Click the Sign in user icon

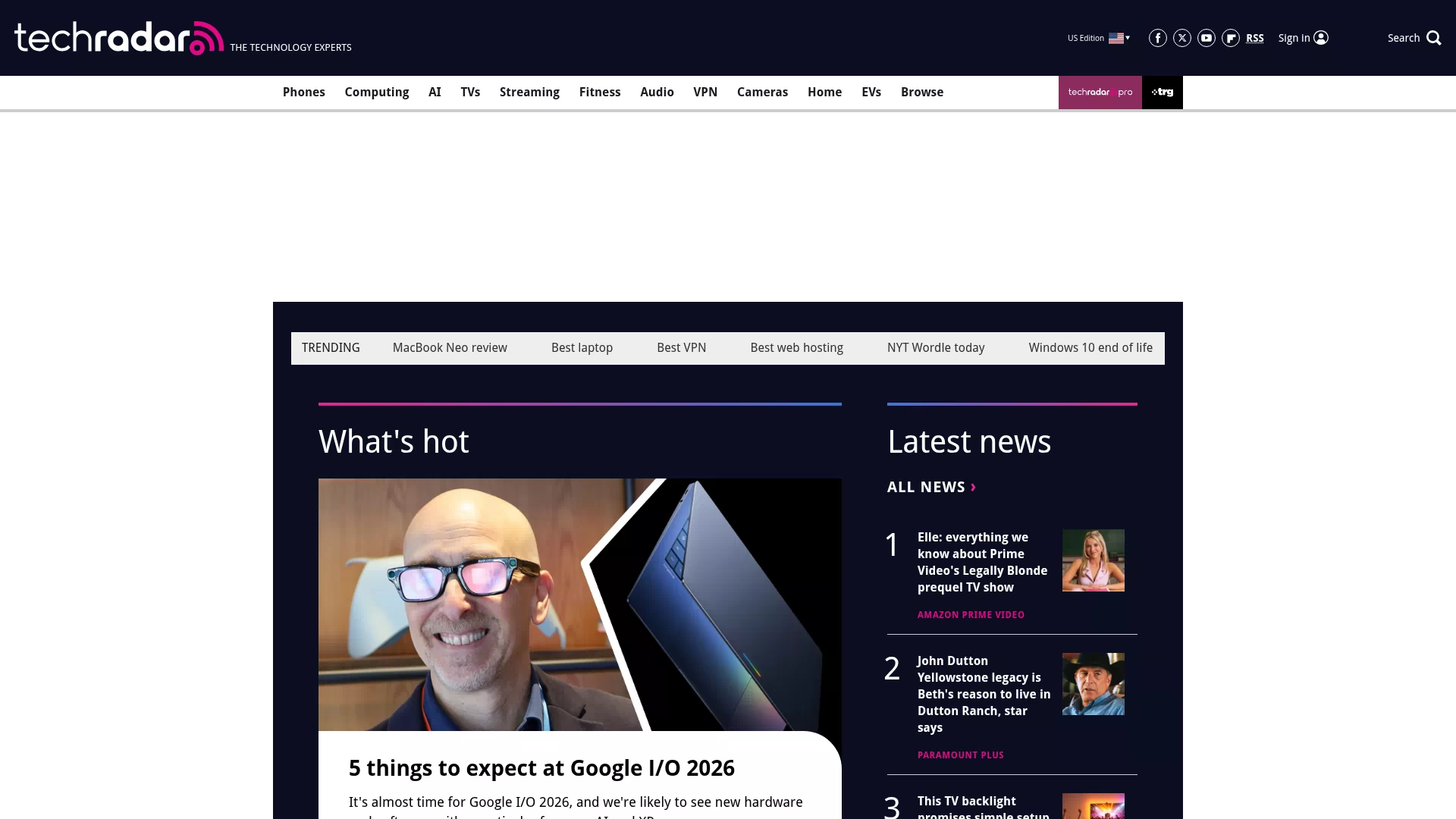coord(1321,38)
